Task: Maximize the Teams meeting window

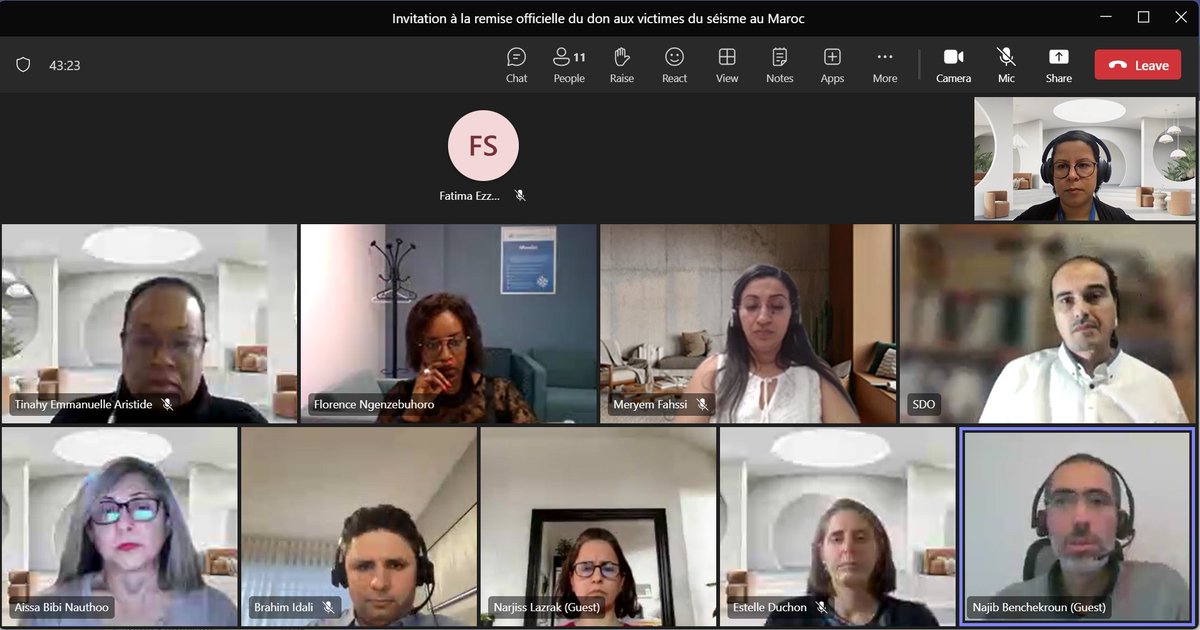Action: [x=1143, y=17]
